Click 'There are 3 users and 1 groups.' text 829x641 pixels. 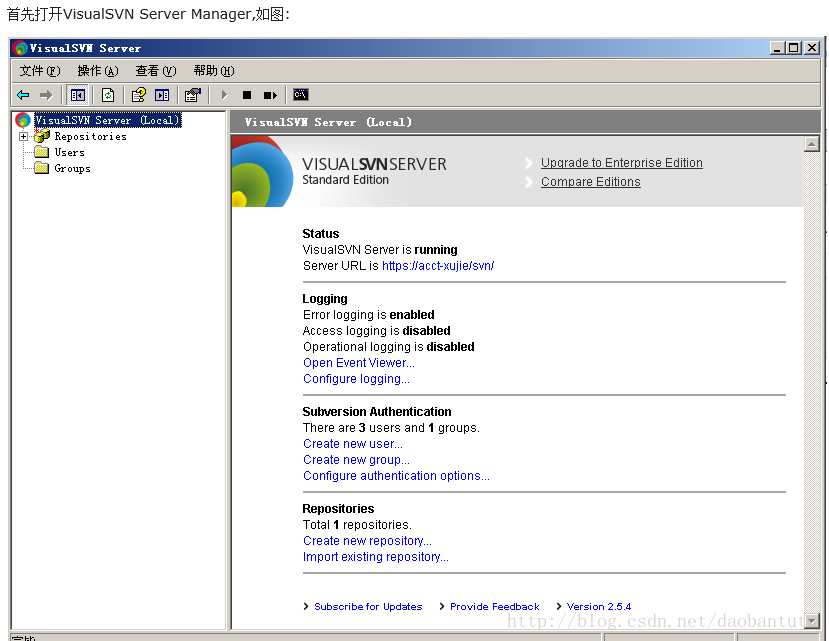(391, 428)
